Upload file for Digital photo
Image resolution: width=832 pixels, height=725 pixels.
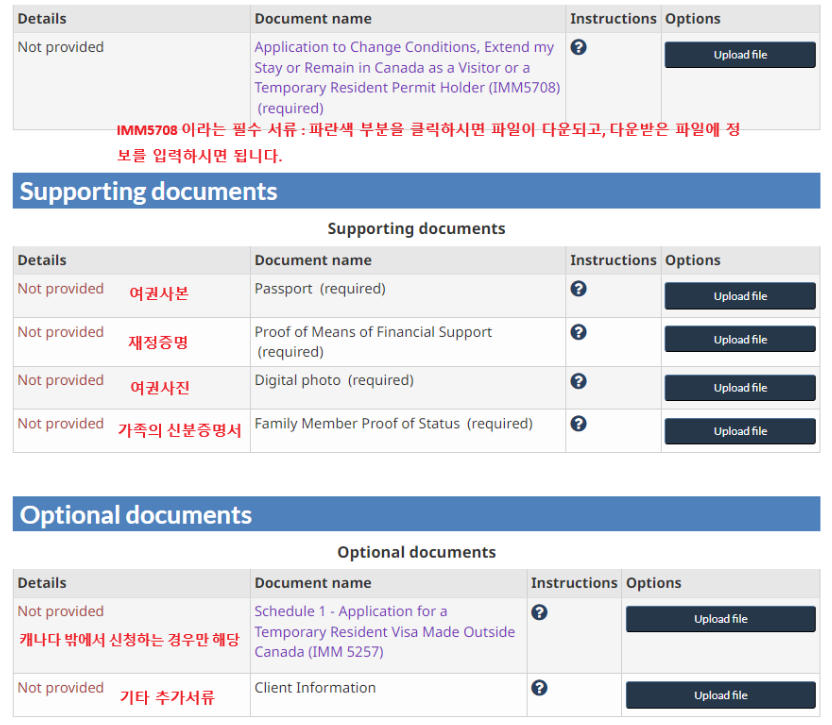pyautogui.click(x=740, y=388)
